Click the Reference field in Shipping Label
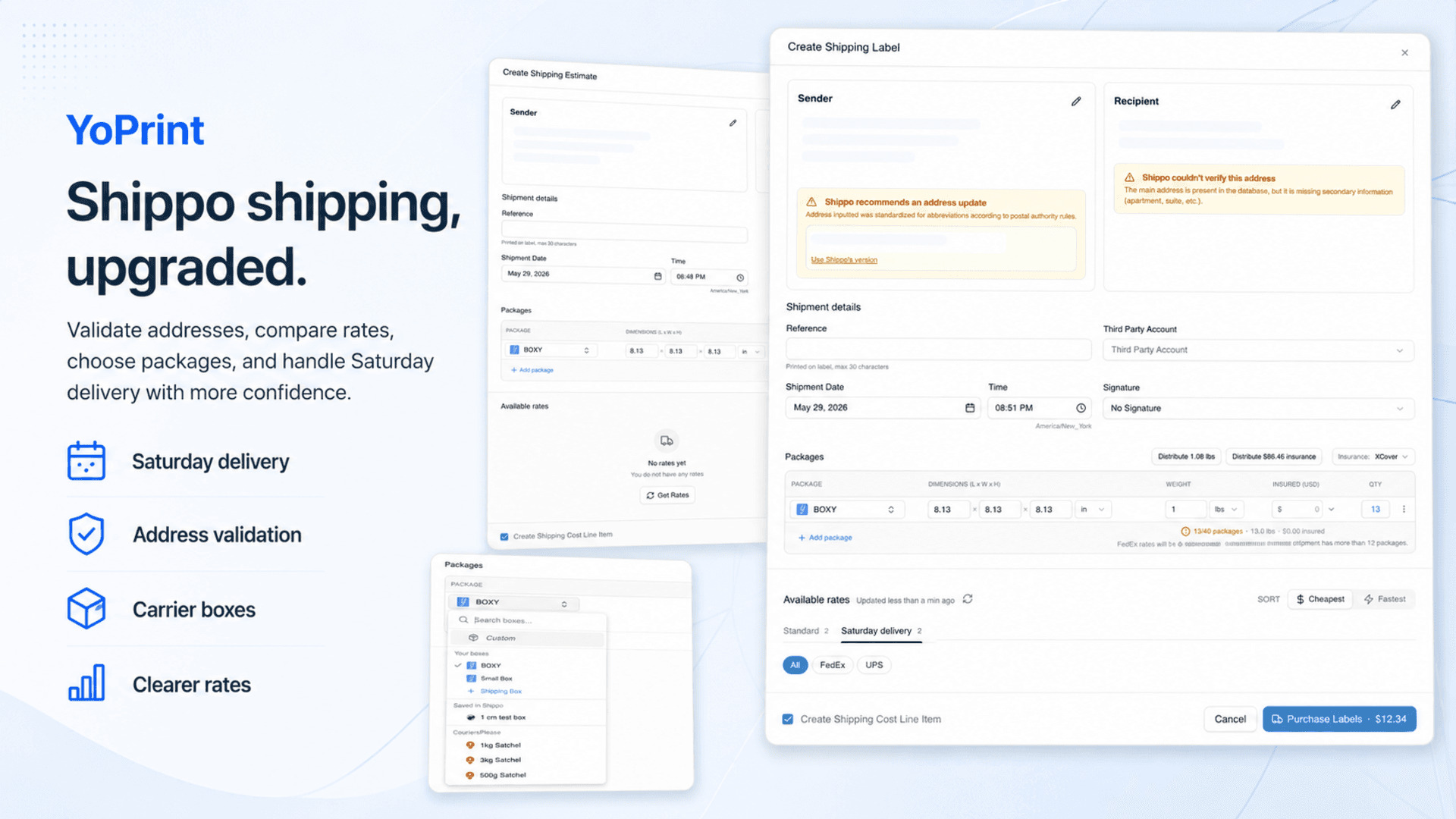1456x819 pixels. (938, 350)
